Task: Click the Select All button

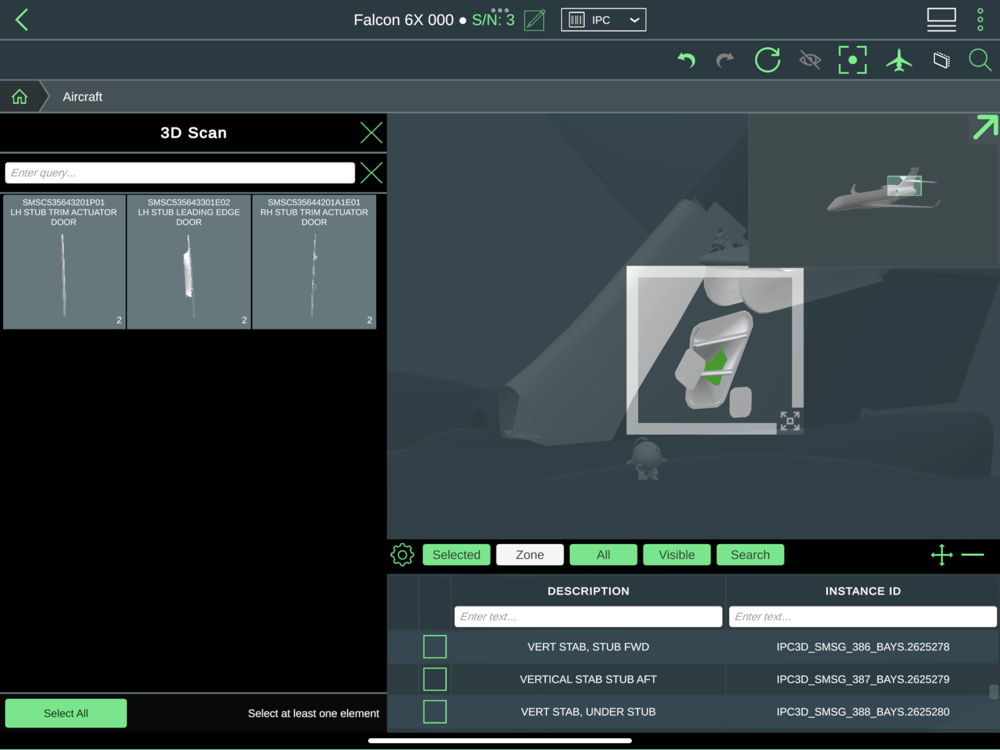Action: 66,713
